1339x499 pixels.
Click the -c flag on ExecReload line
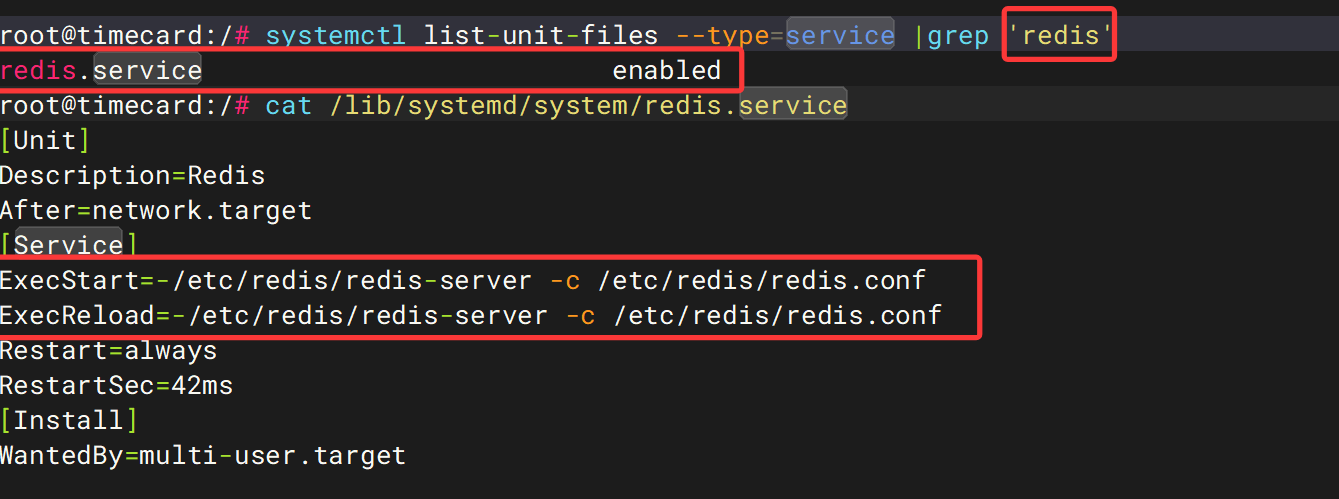coord(580,316)
